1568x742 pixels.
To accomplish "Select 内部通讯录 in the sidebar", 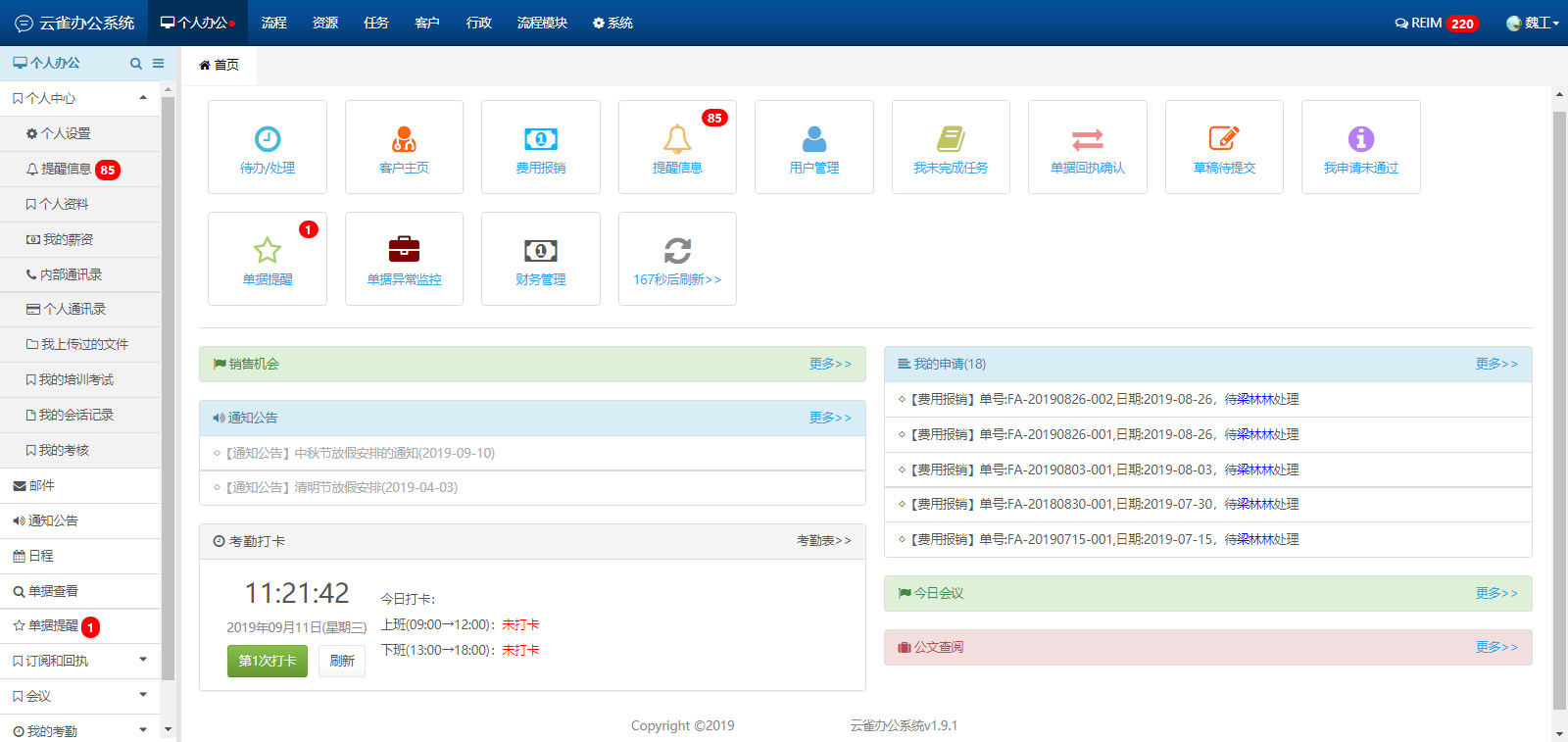I will click(71, 274).
